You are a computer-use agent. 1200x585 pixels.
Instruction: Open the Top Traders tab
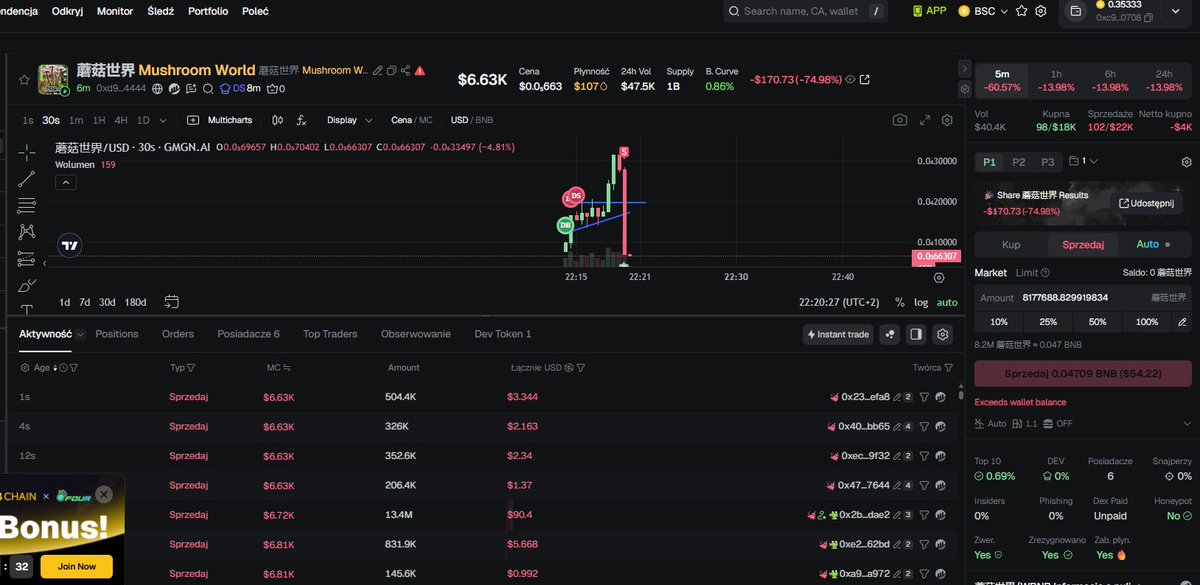[330, 334]
